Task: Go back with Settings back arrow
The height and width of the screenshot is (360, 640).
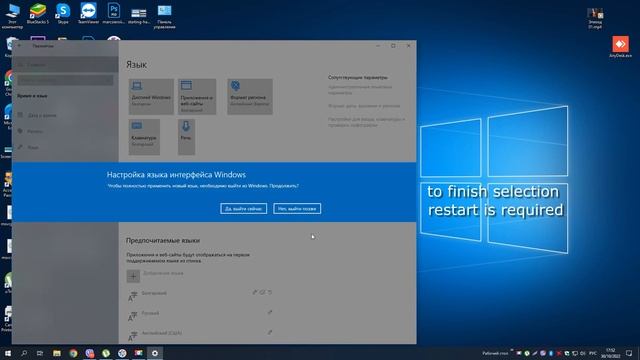Action: pyautogui.click(x=19, y=46)
